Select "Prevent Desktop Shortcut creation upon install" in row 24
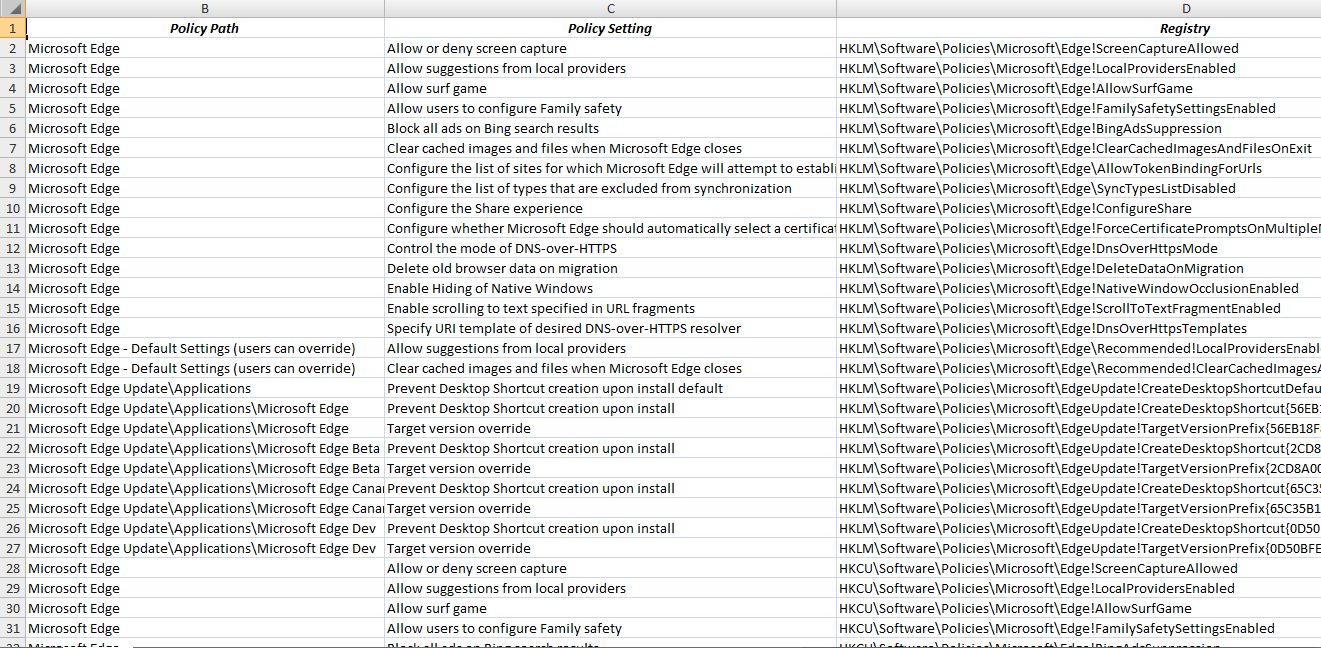The width and height of the screenshot is (1321, 648). (610, 488)
